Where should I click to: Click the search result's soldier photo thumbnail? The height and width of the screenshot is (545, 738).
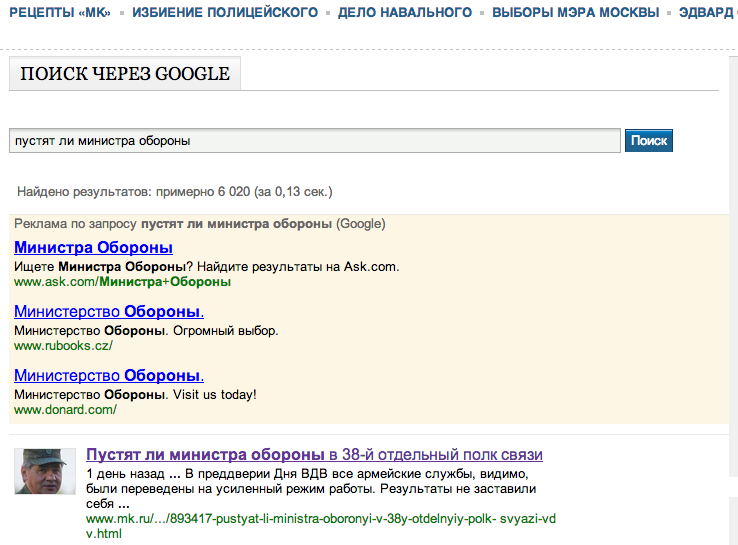click(45, 471)
